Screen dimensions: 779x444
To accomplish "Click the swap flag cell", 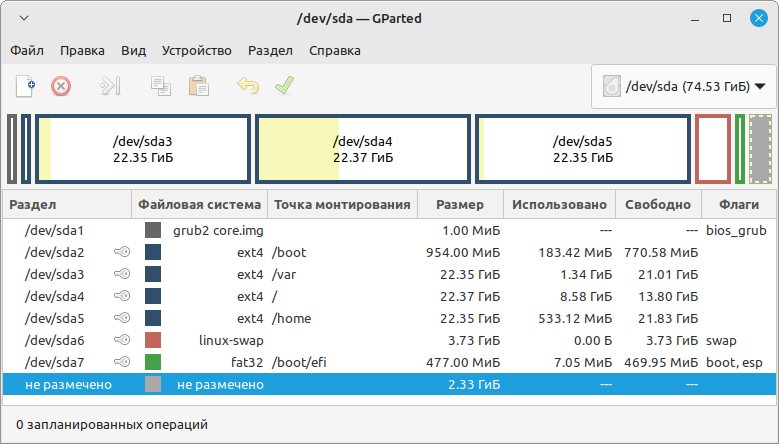I will (721, 341).
